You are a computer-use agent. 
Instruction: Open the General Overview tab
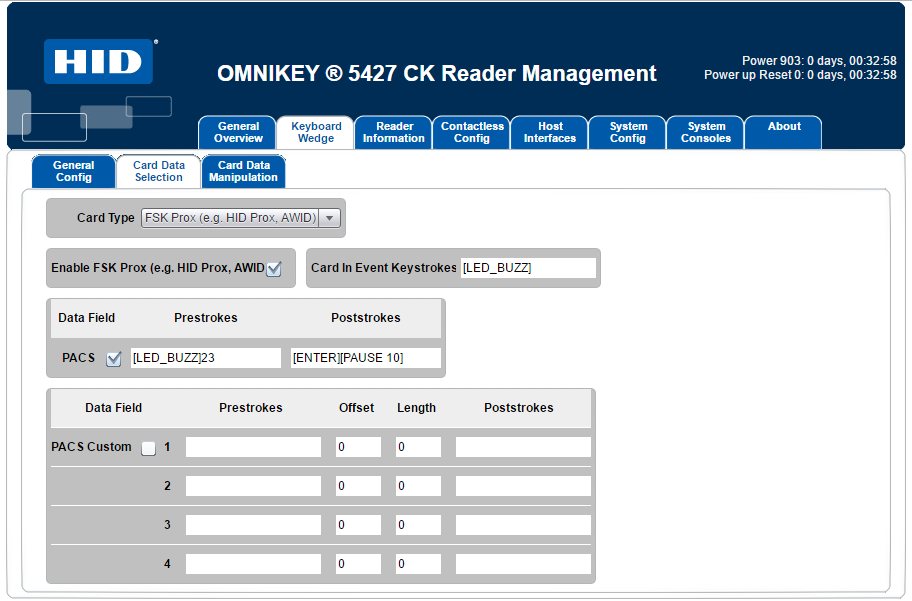click(x=238, y=133)
